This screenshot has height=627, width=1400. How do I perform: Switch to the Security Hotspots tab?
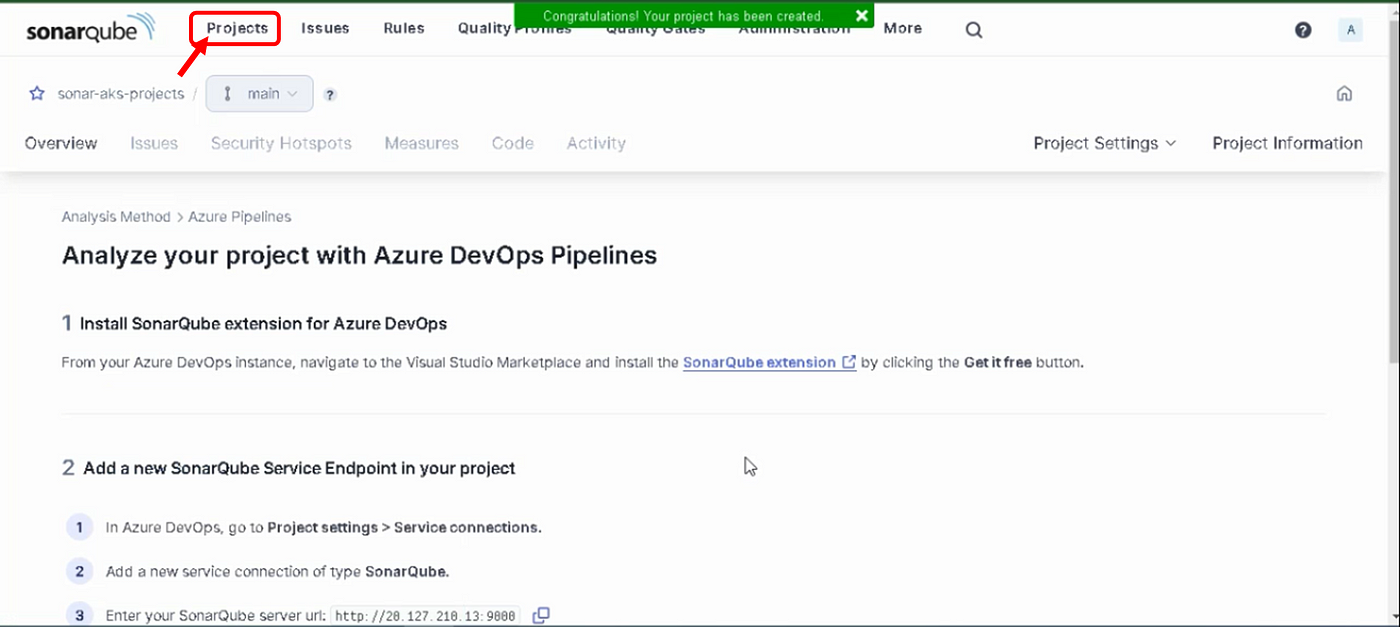[281, 143]
